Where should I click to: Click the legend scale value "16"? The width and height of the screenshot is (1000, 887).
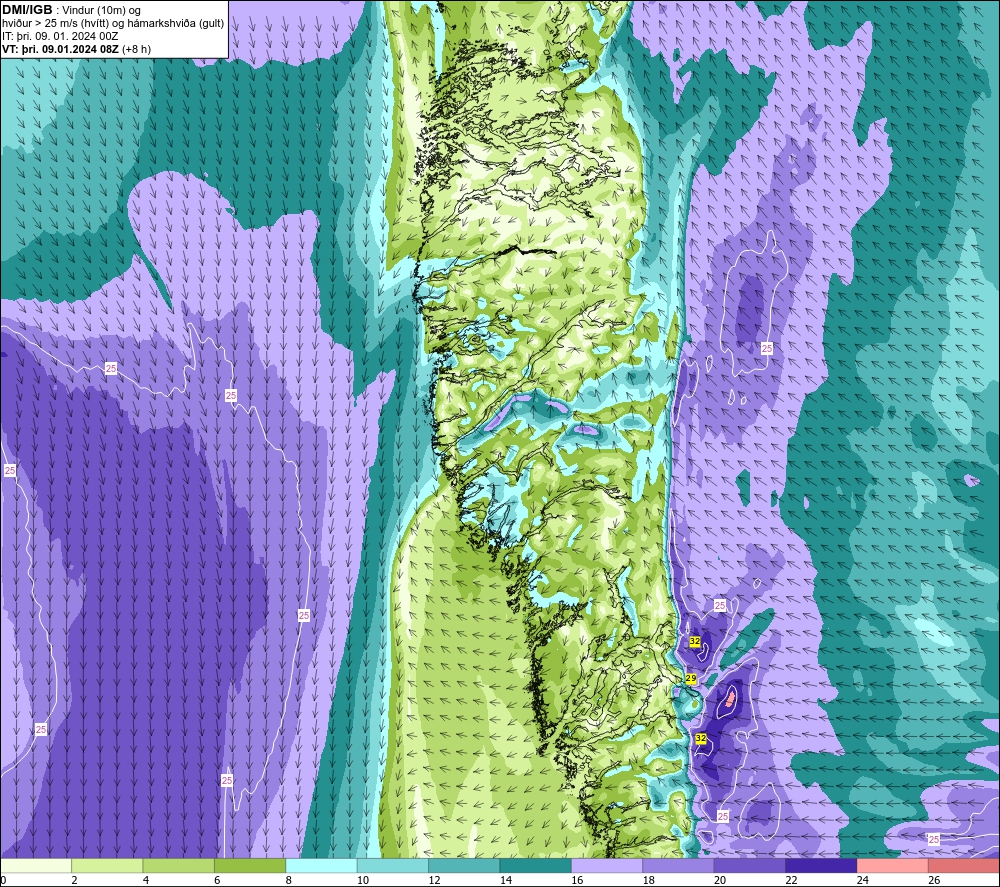coord(577,880)
